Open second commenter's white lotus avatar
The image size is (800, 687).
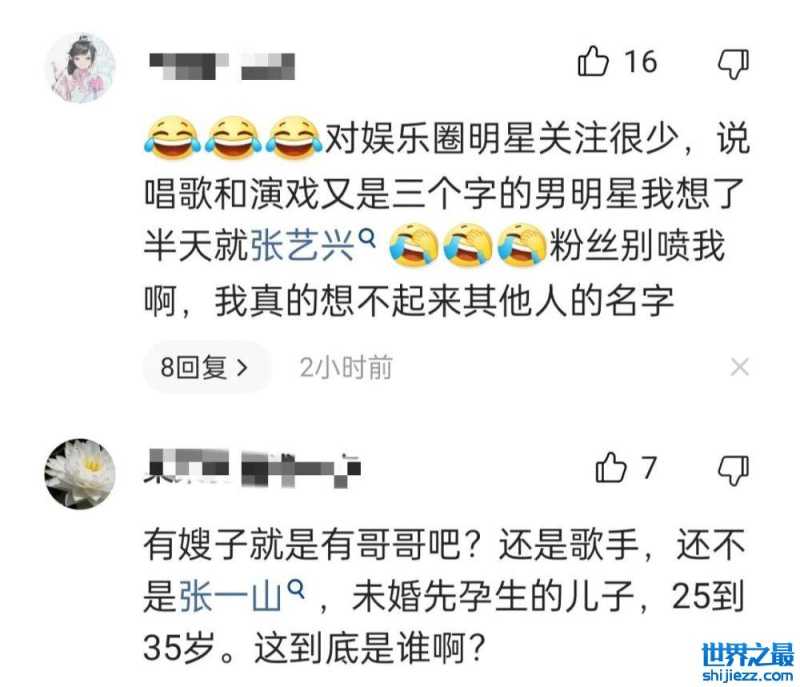pyautogui.click(x=81, y=474)
